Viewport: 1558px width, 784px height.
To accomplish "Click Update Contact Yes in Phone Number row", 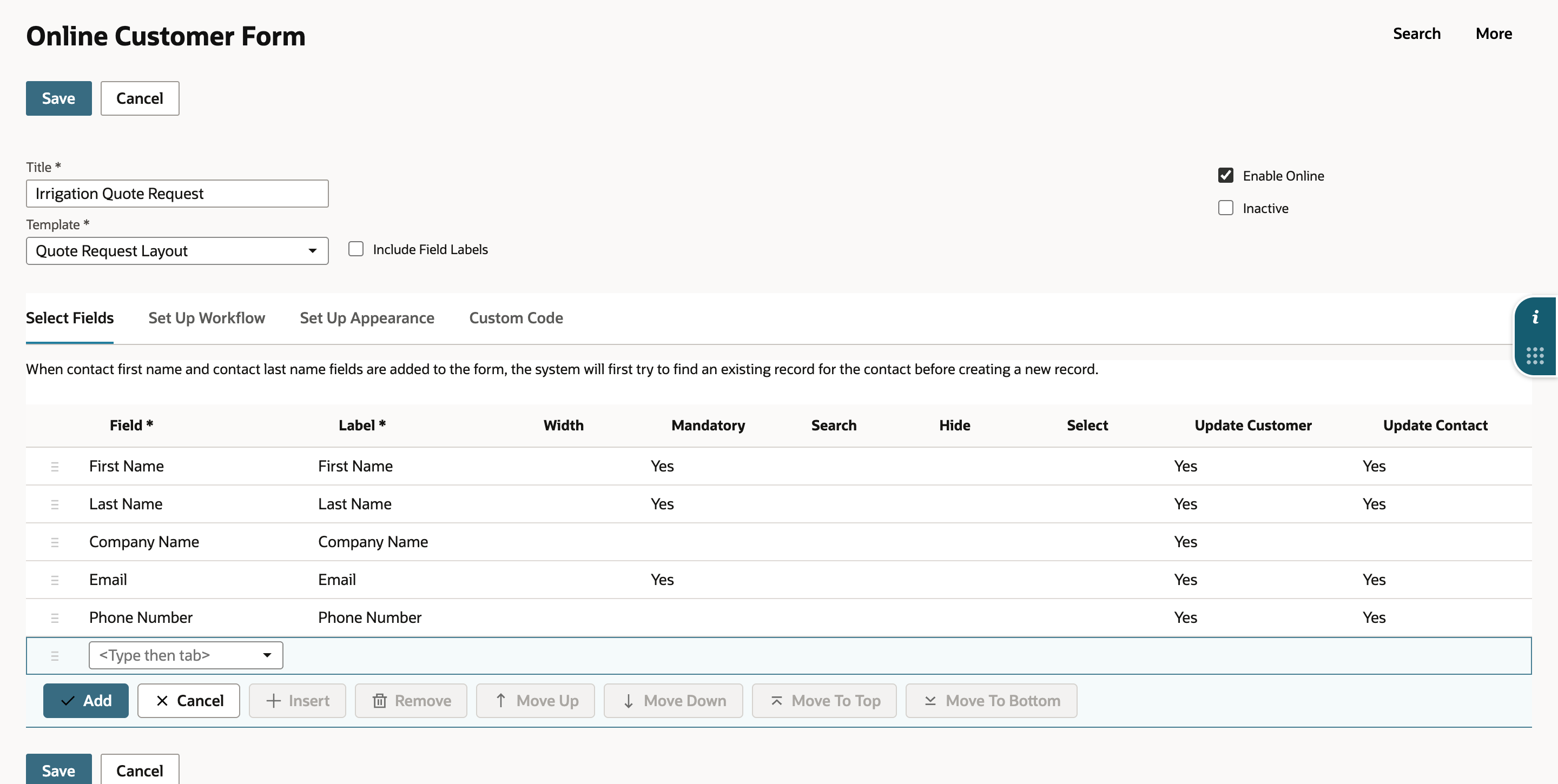I will 1374,618.
